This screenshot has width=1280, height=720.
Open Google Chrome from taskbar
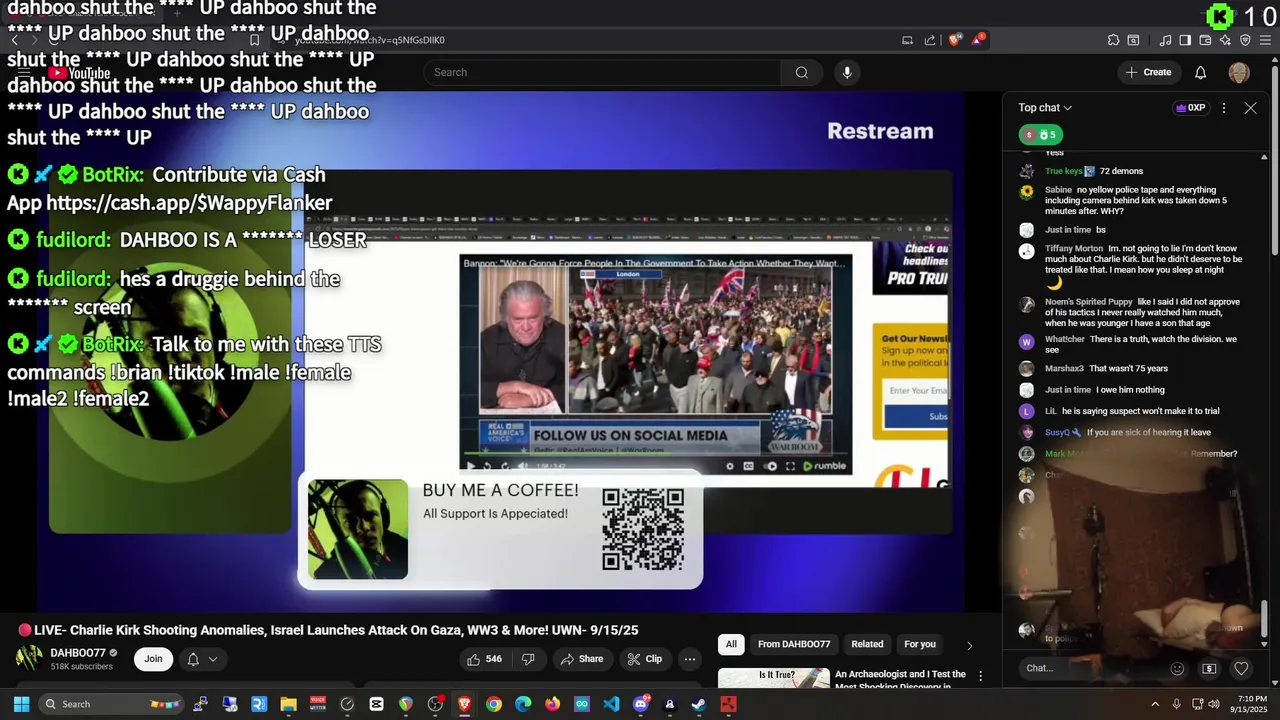tap(494, 704)
